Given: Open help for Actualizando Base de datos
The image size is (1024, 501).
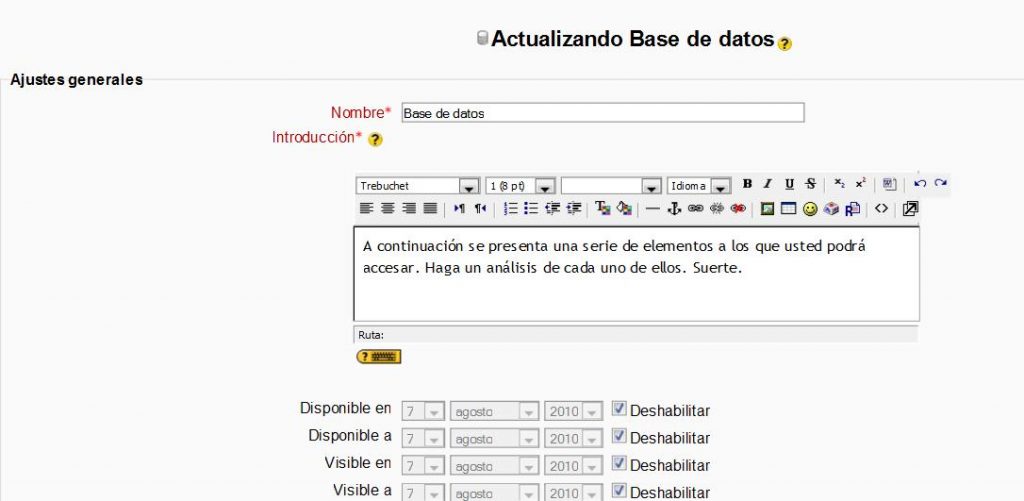Looking at the screenshot, I should [785, 44].
